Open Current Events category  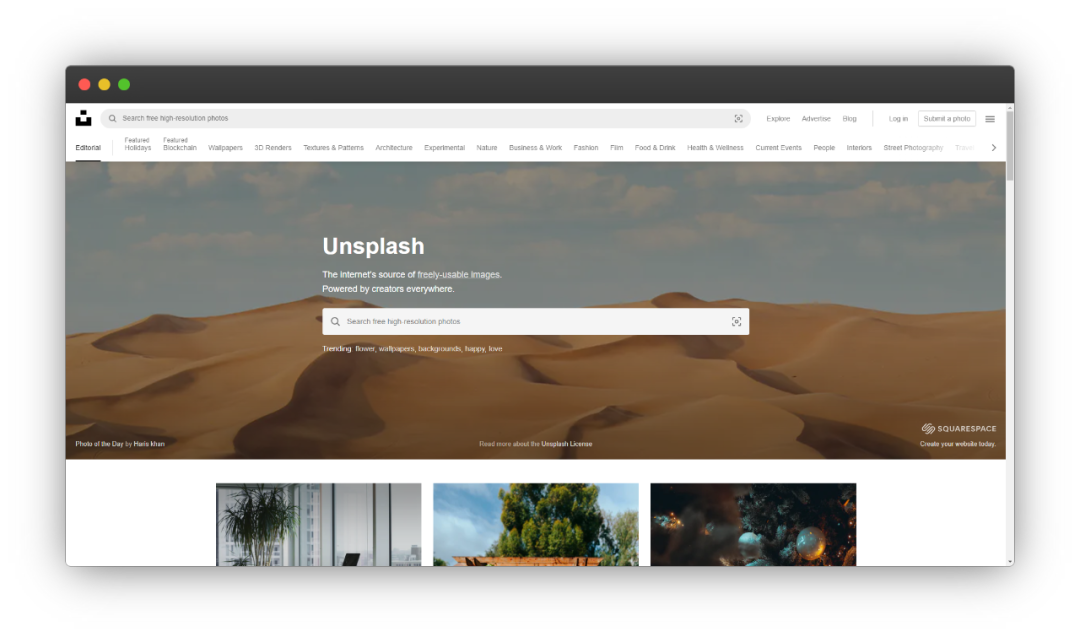(x=778, y=147)
